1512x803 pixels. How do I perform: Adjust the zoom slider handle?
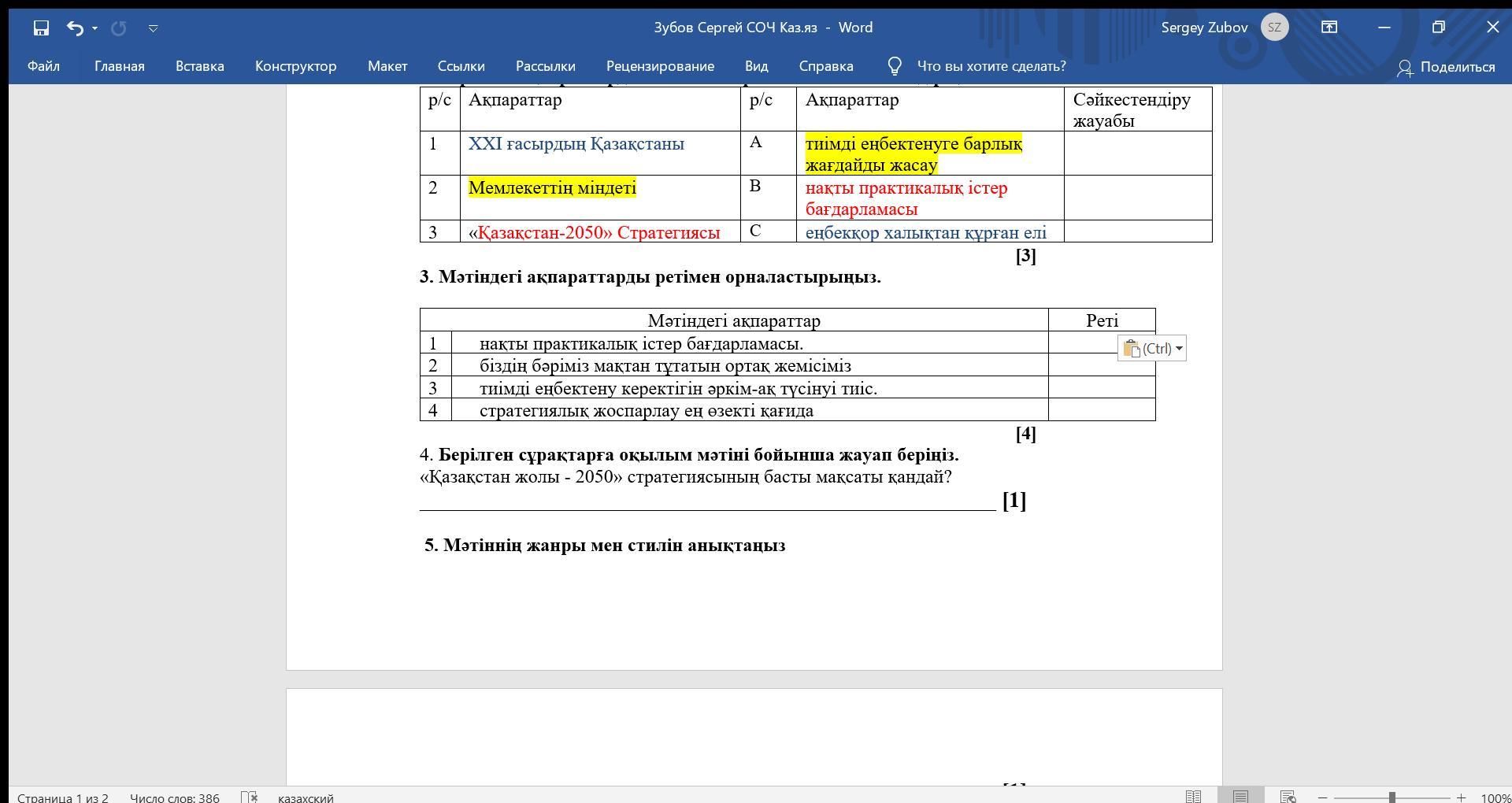point(1392,797)
